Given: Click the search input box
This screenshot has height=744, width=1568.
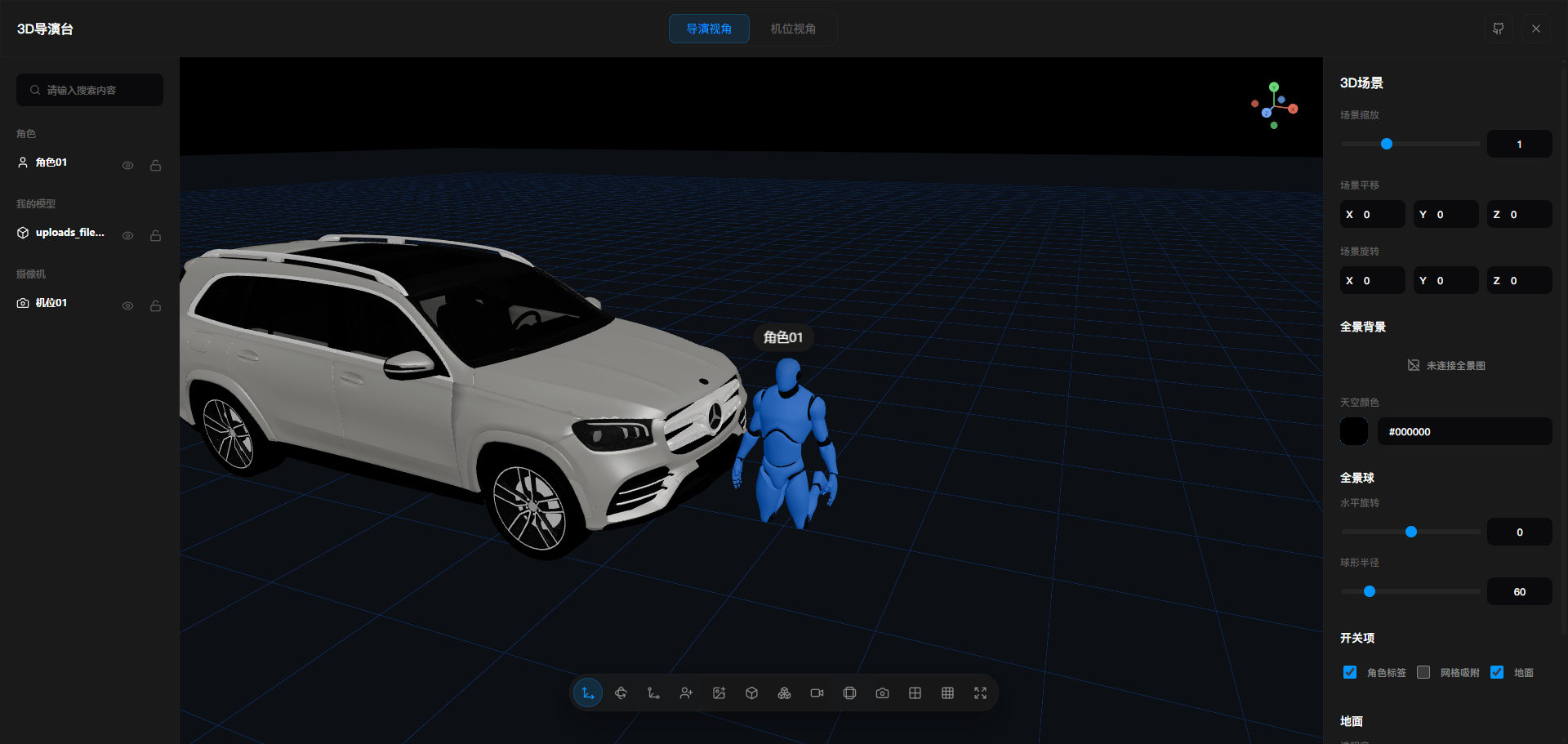Looking at the screenshot, I should pyautogui.click(x=90, y=90).
